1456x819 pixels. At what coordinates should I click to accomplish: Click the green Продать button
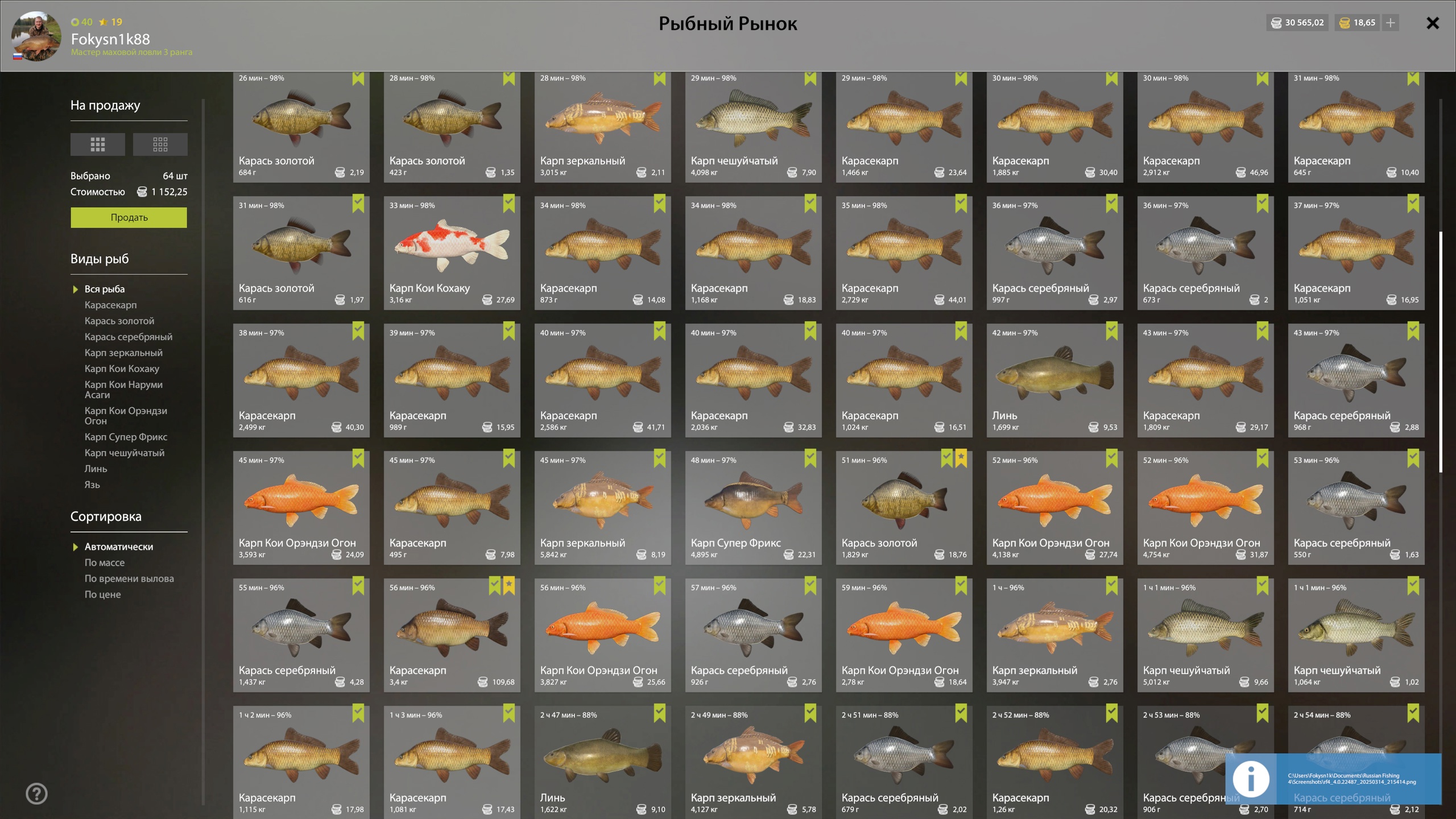129,217
